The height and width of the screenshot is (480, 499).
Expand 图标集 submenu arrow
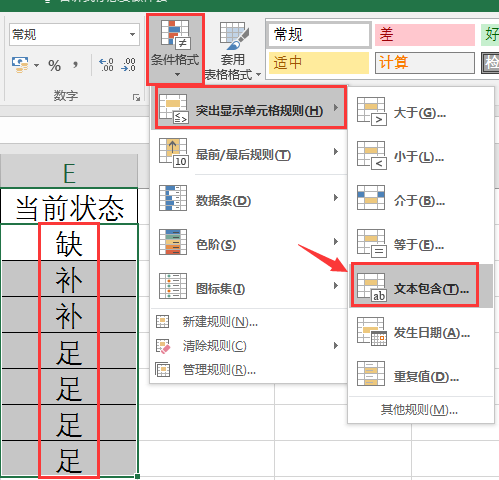[x=336, y=286]
